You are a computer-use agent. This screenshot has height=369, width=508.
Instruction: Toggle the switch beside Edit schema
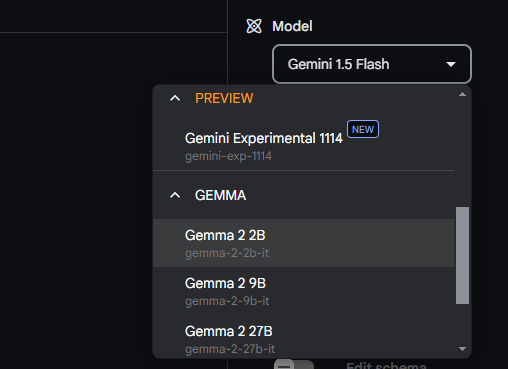[294, 364]
